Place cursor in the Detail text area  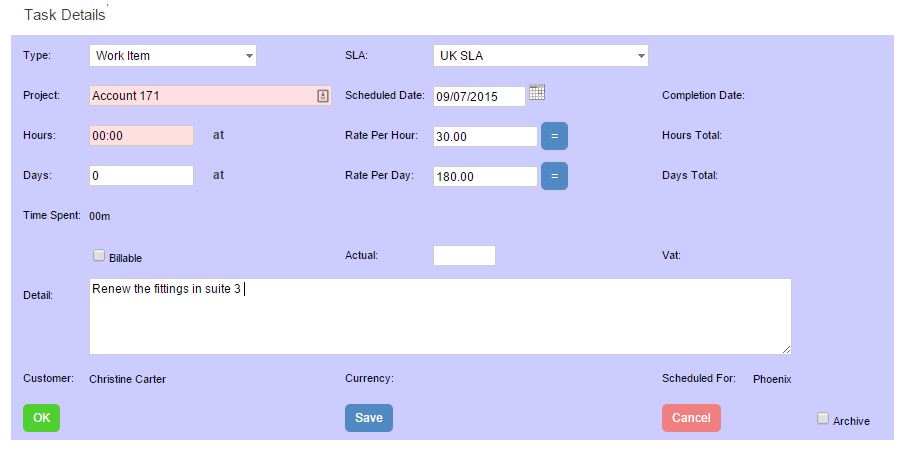440,317
